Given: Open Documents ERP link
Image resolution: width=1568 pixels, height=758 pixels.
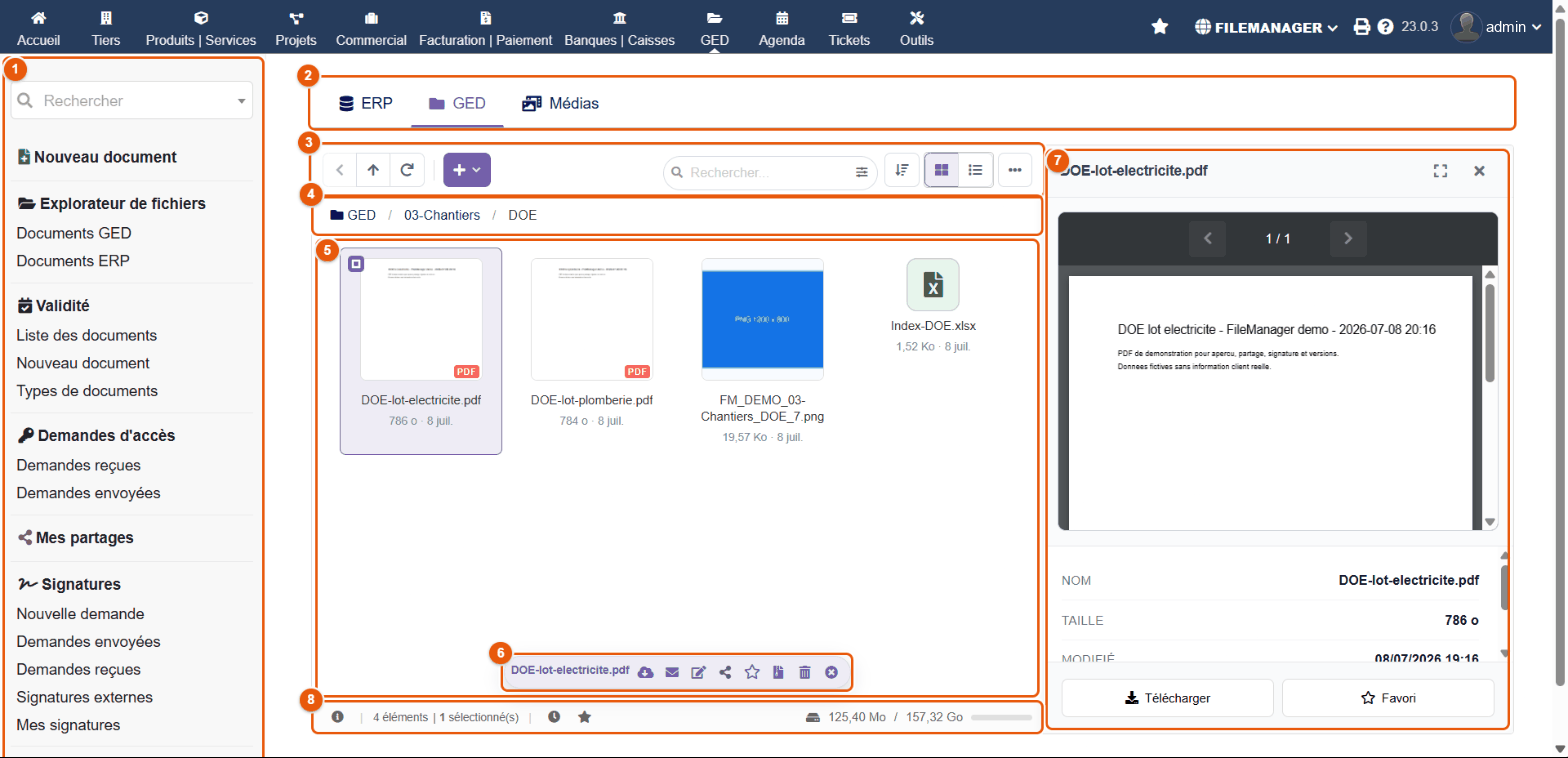Looking at the screenshot, I should pyautogui.click(x=73, y=261).
